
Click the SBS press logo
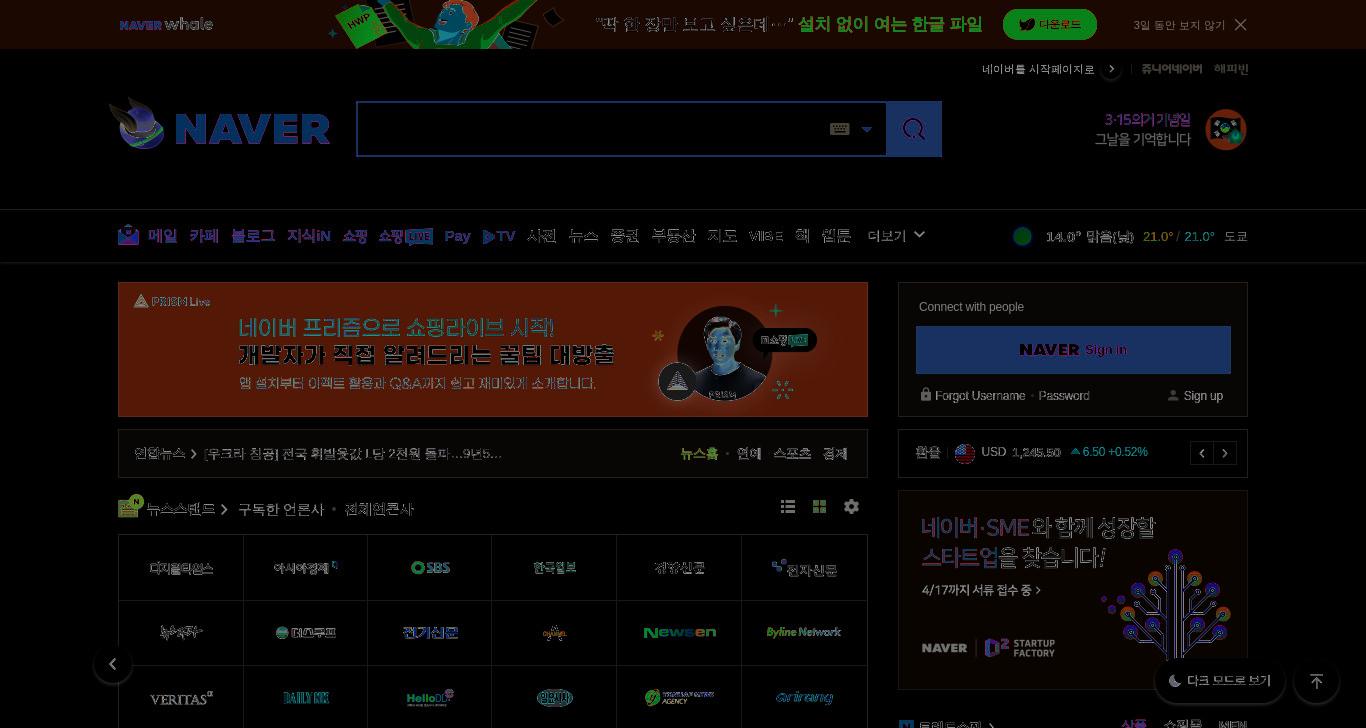430,567
